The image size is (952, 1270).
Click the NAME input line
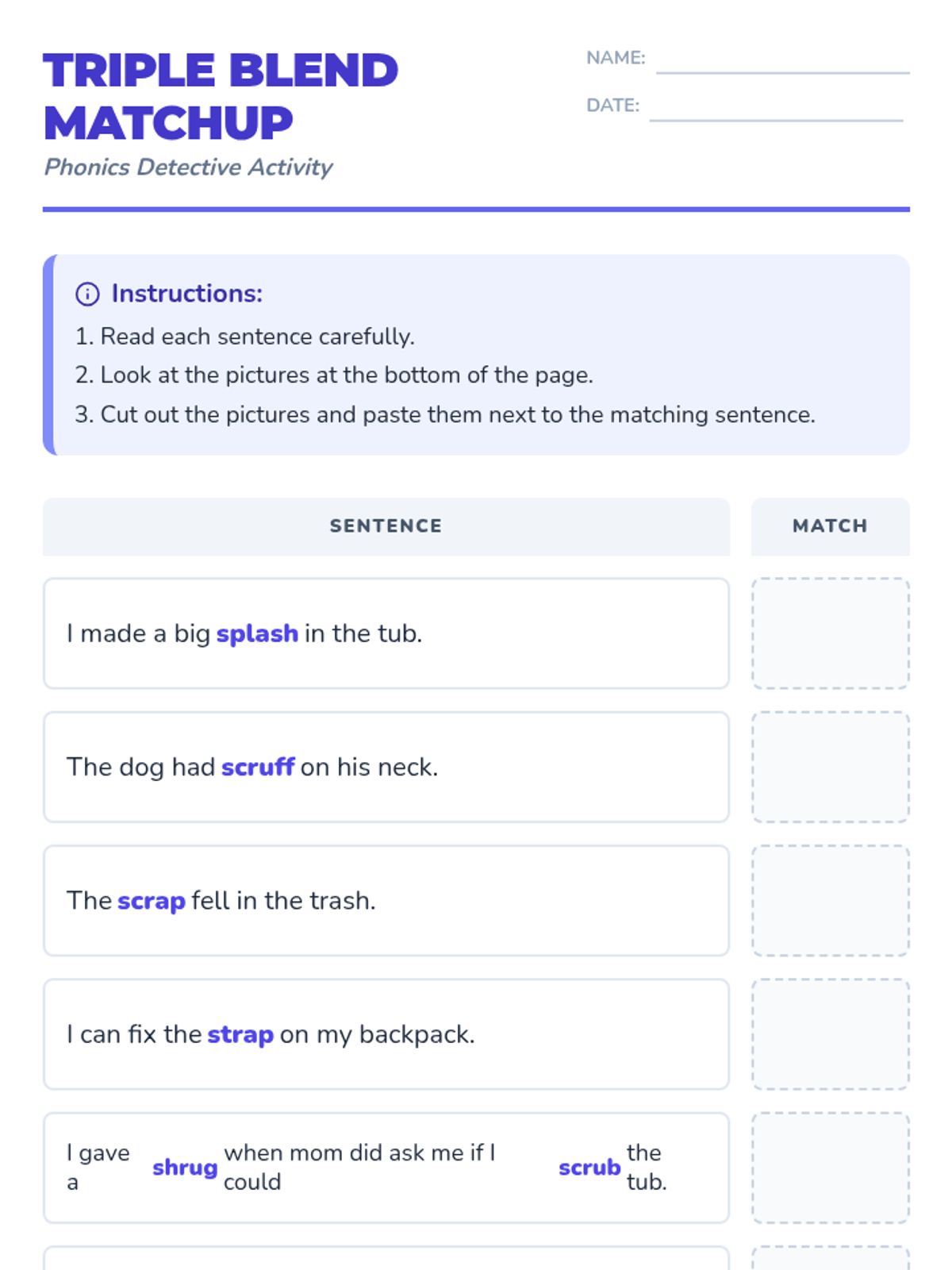pos(782,60)
